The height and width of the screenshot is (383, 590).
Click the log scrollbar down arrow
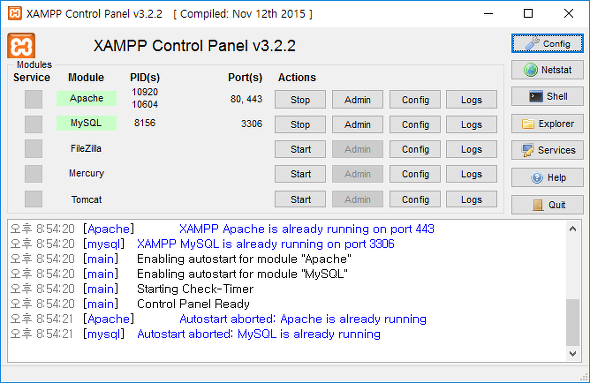(x=573, y=354)
